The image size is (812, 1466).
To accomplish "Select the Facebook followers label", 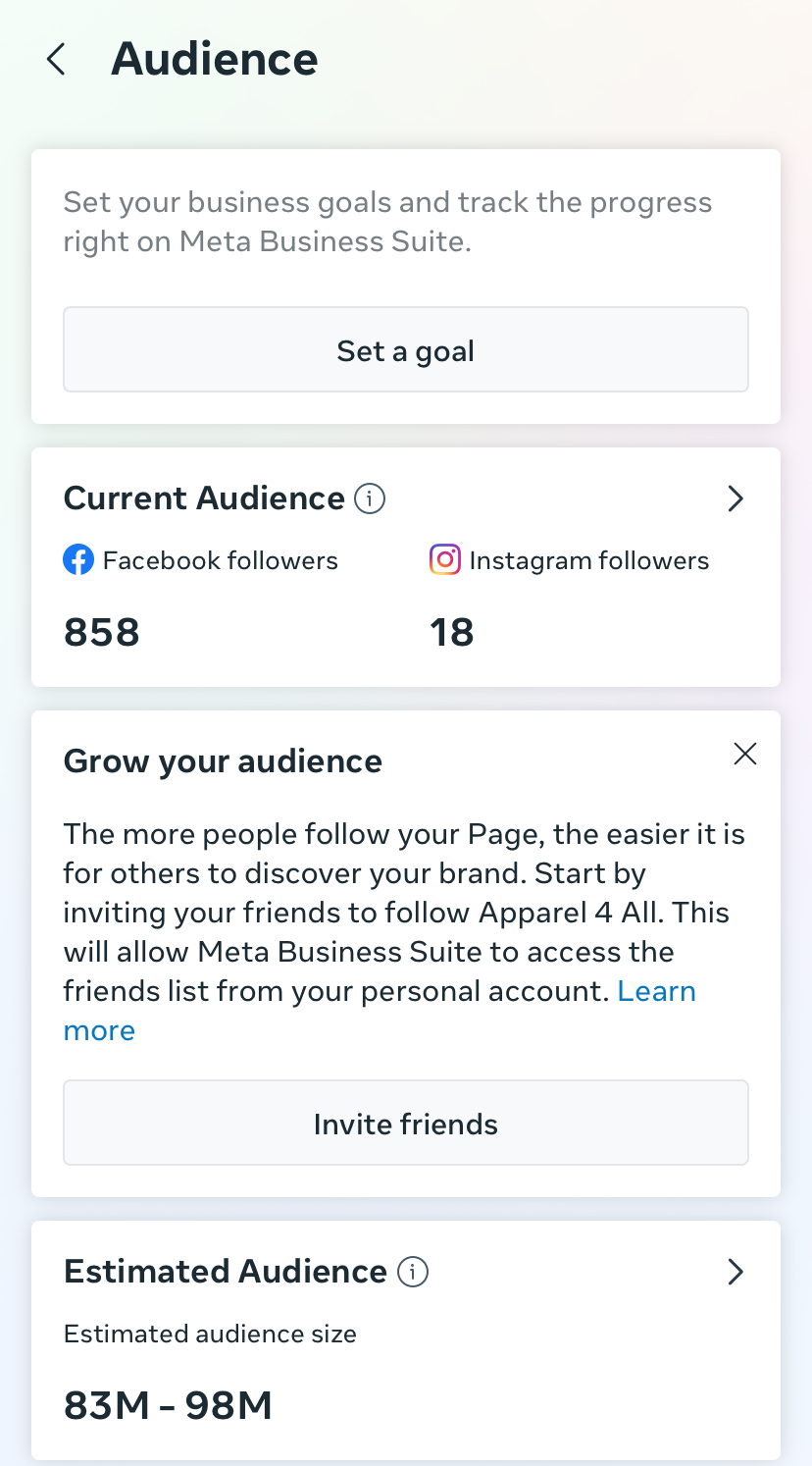I will 221,560.
